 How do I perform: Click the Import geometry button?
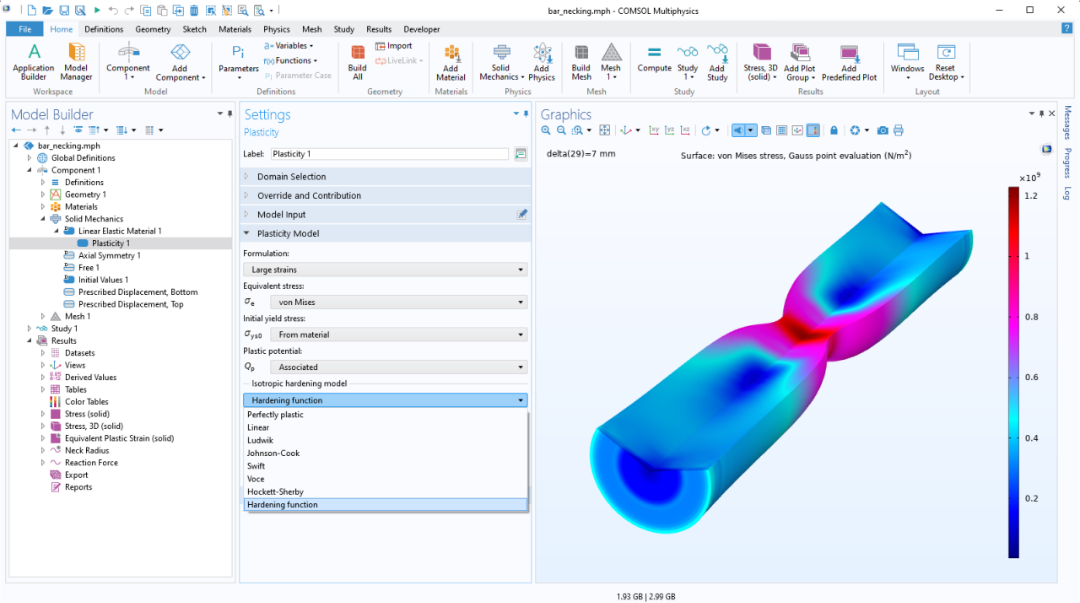point(394,46)
